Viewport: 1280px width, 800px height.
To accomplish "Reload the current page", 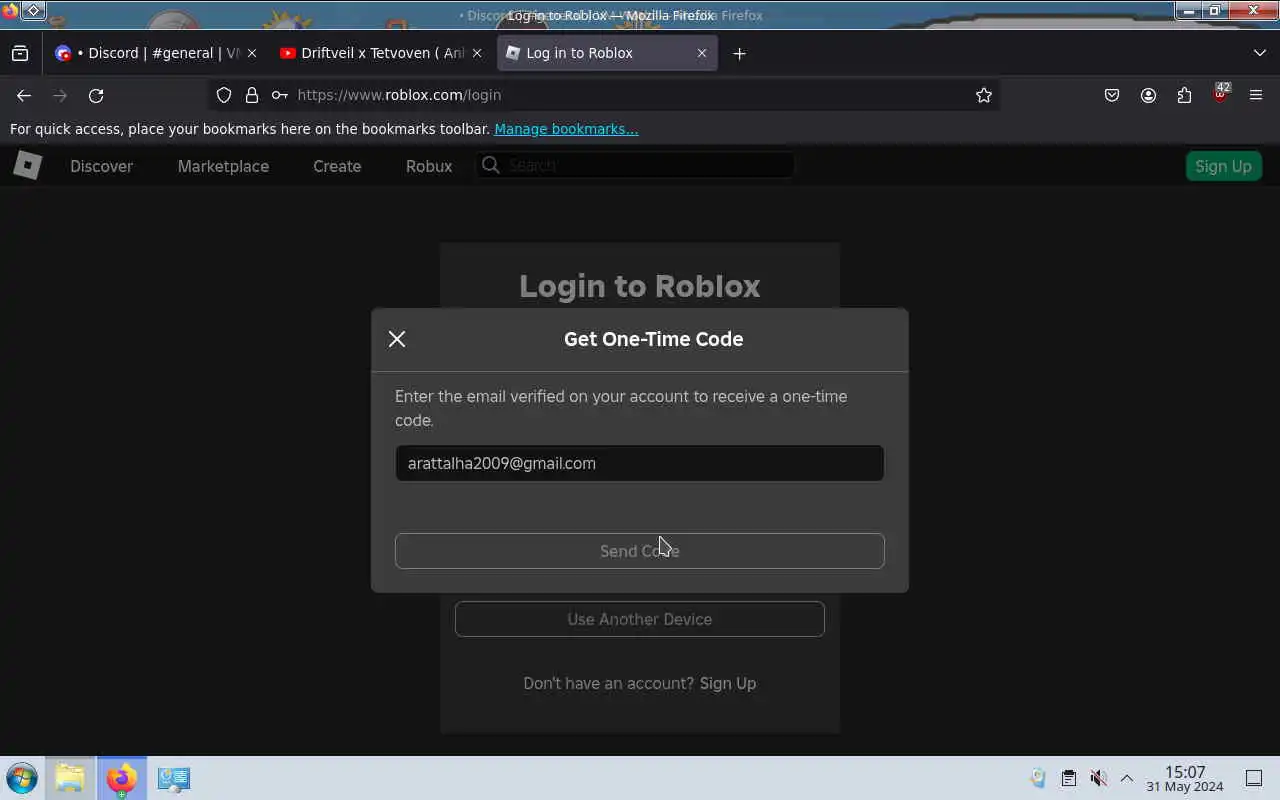I will pos(96,95).
